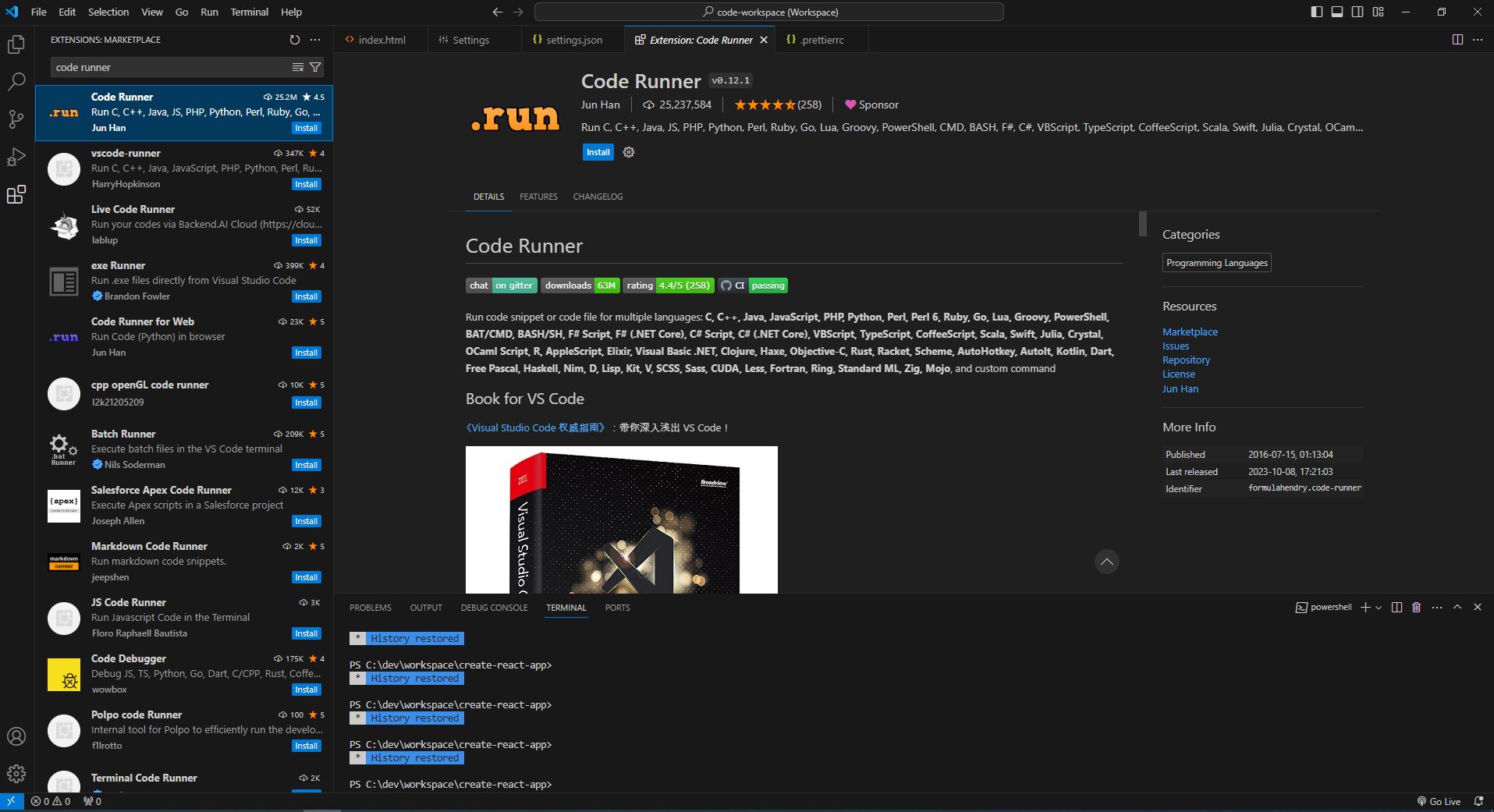The width and height of the screenshot is (1494, 812).
Task: Install the vscode-runner extension
Action: [306, 184]
